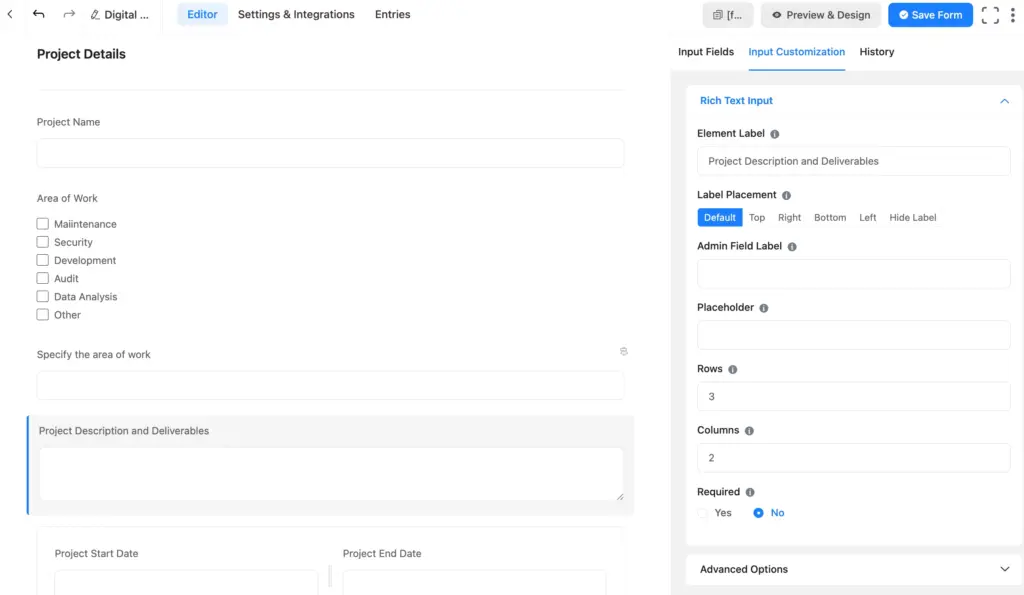This screenshot has height=595, width=1024.
Task: Switch to Input Fields tab
Action: pyautogui.click(x=705, y=52)
